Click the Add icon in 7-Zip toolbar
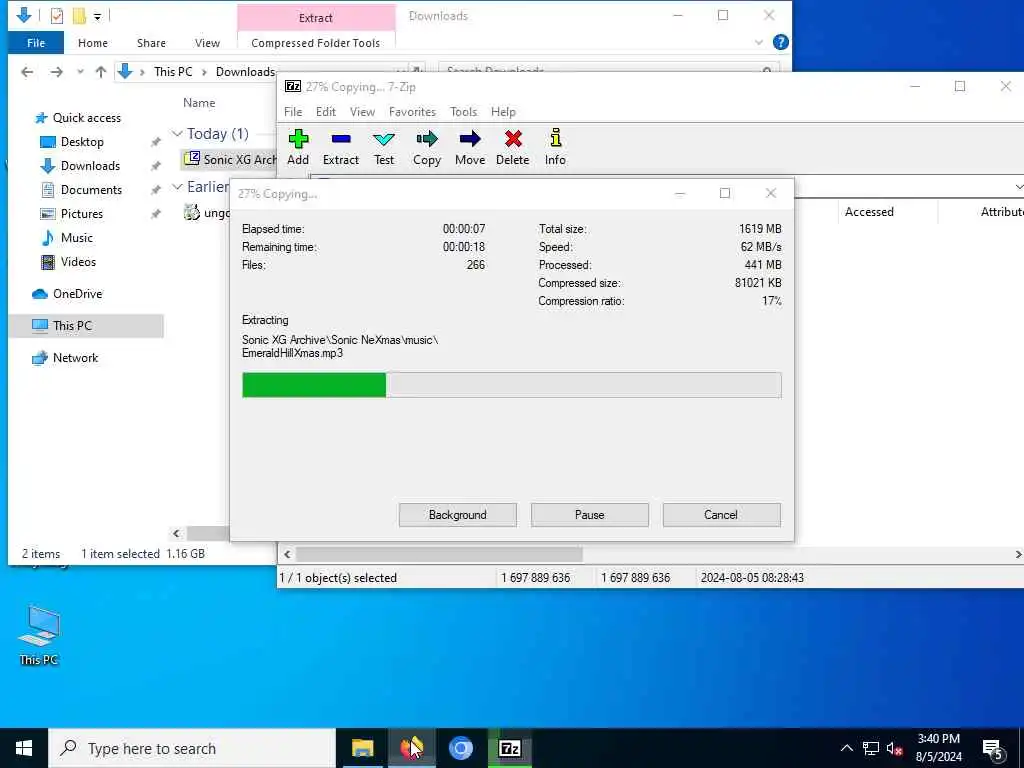1024x768 pixels. (x=298, y=148)
